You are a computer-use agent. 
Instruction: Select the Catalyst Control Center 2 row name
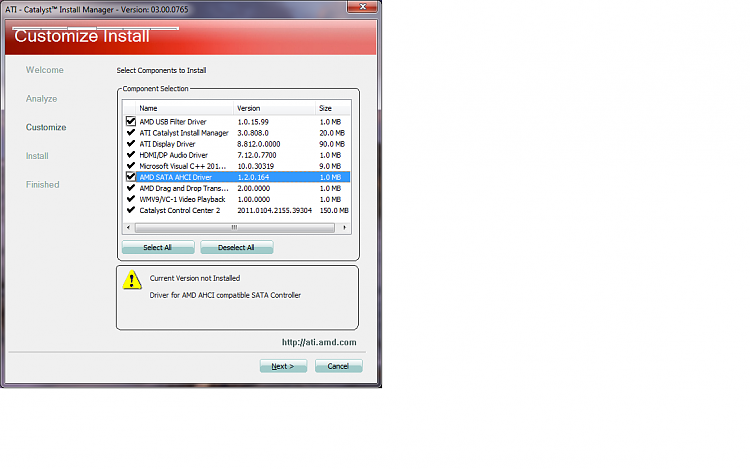coord(180,210)
